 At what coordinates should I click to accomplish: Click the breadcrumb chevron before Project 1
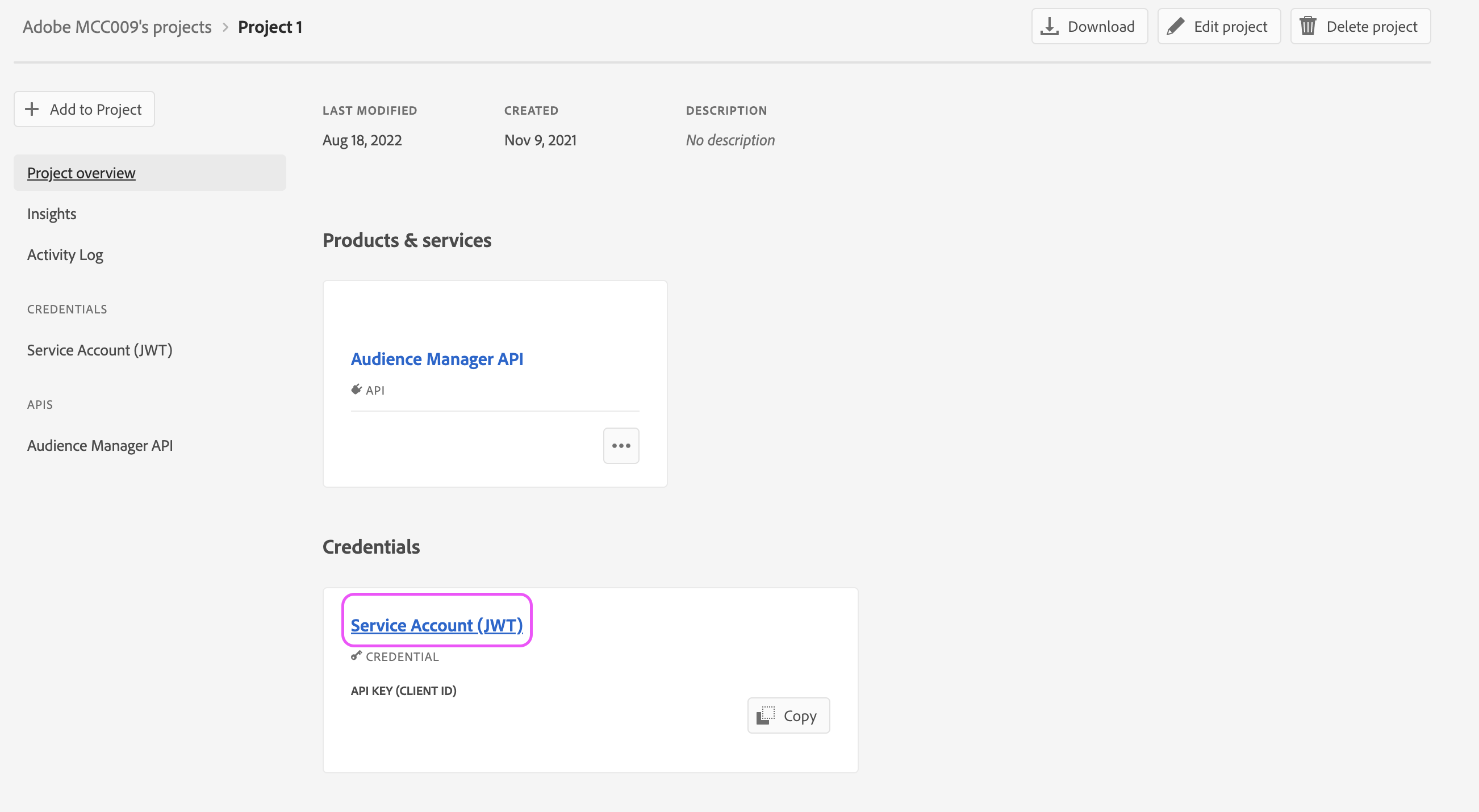[225, 27]
